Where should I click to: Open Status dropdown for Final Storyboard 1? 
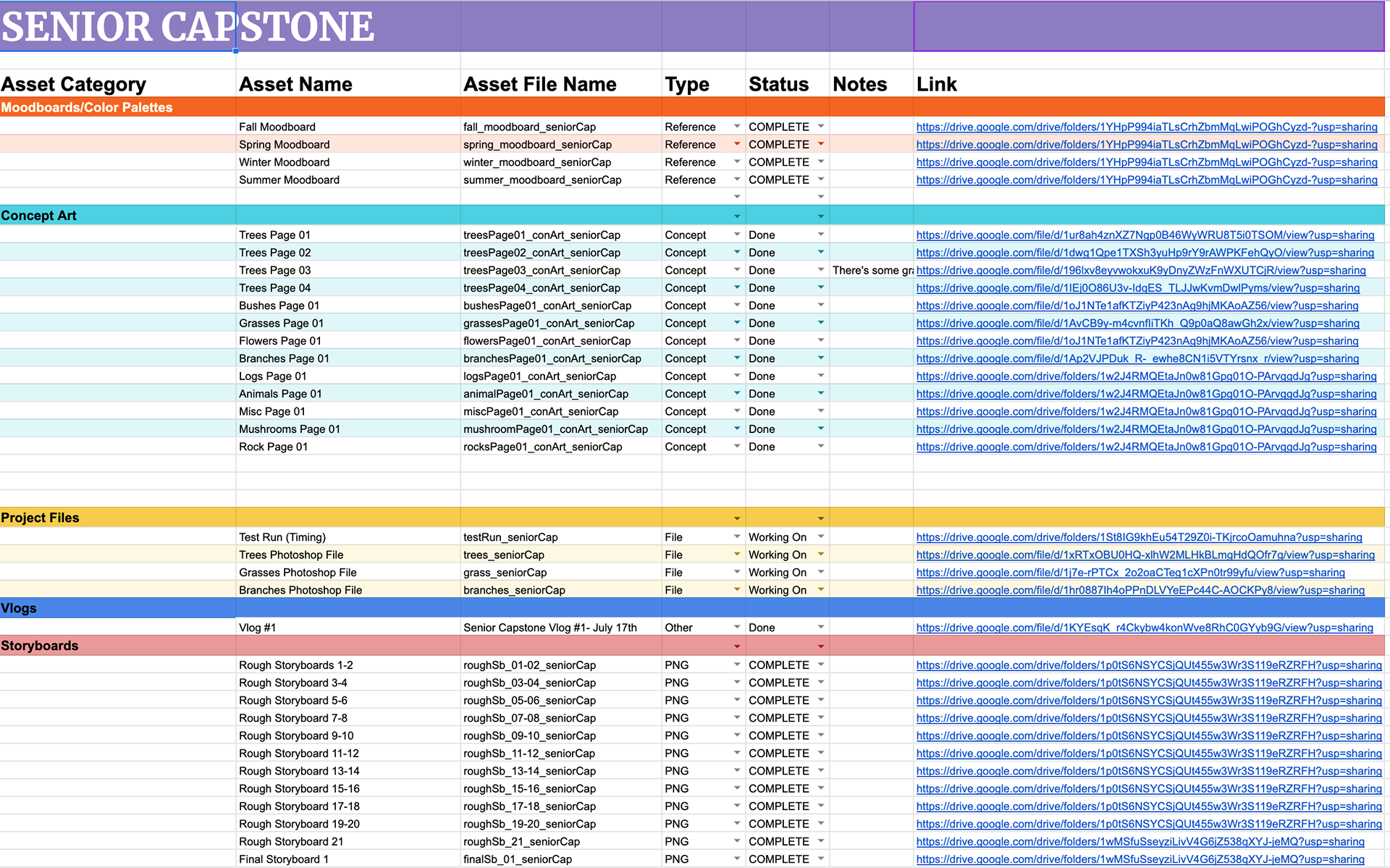click(x=821, y=859)
